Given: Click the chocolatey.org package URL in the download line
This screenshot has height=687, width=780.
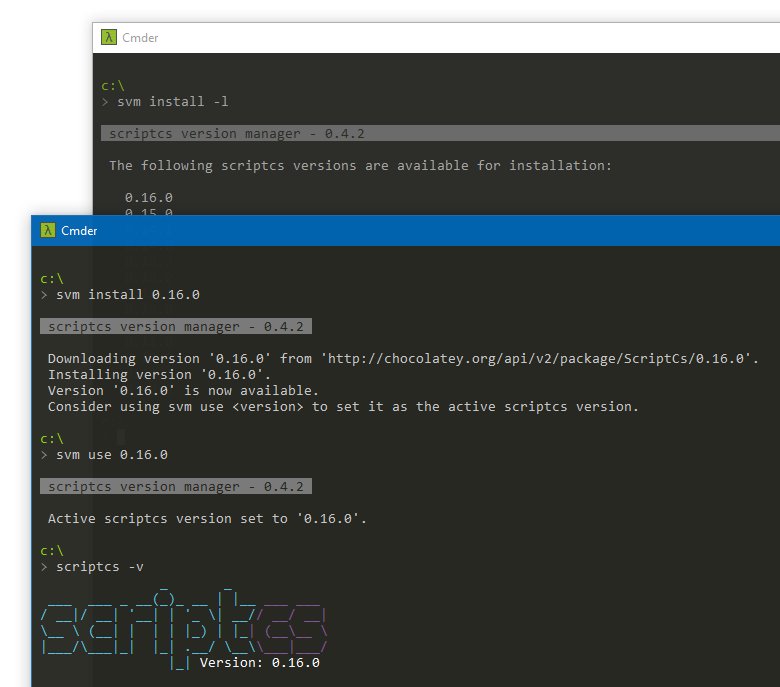Looking at the screenshot, I should click(536, 359).
